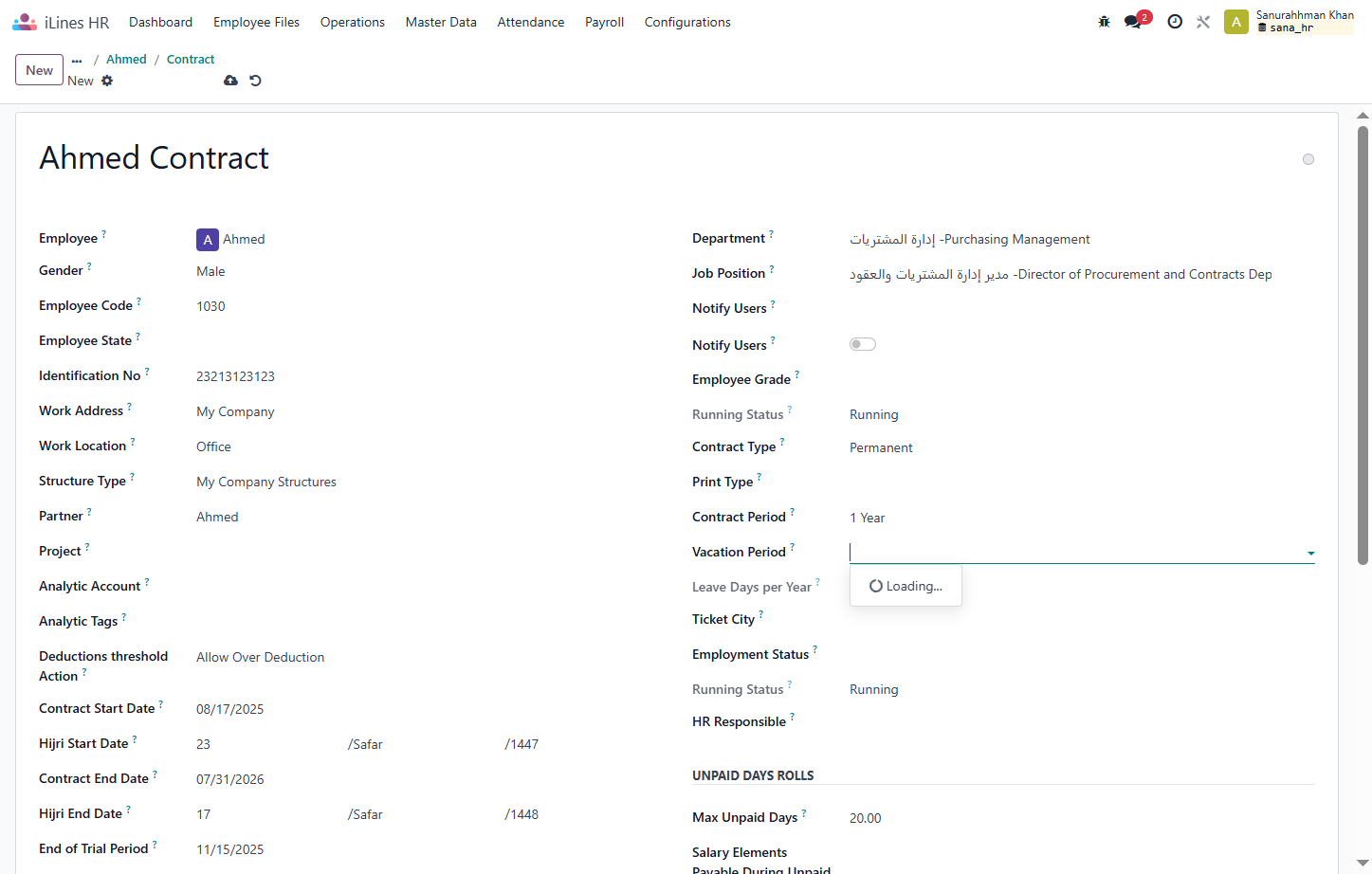Image resolution: width=1372 pixels, height=874 pixels.
Task: Open the Employee Files menu
Action: pyautogui.click(x=256, y=22)
